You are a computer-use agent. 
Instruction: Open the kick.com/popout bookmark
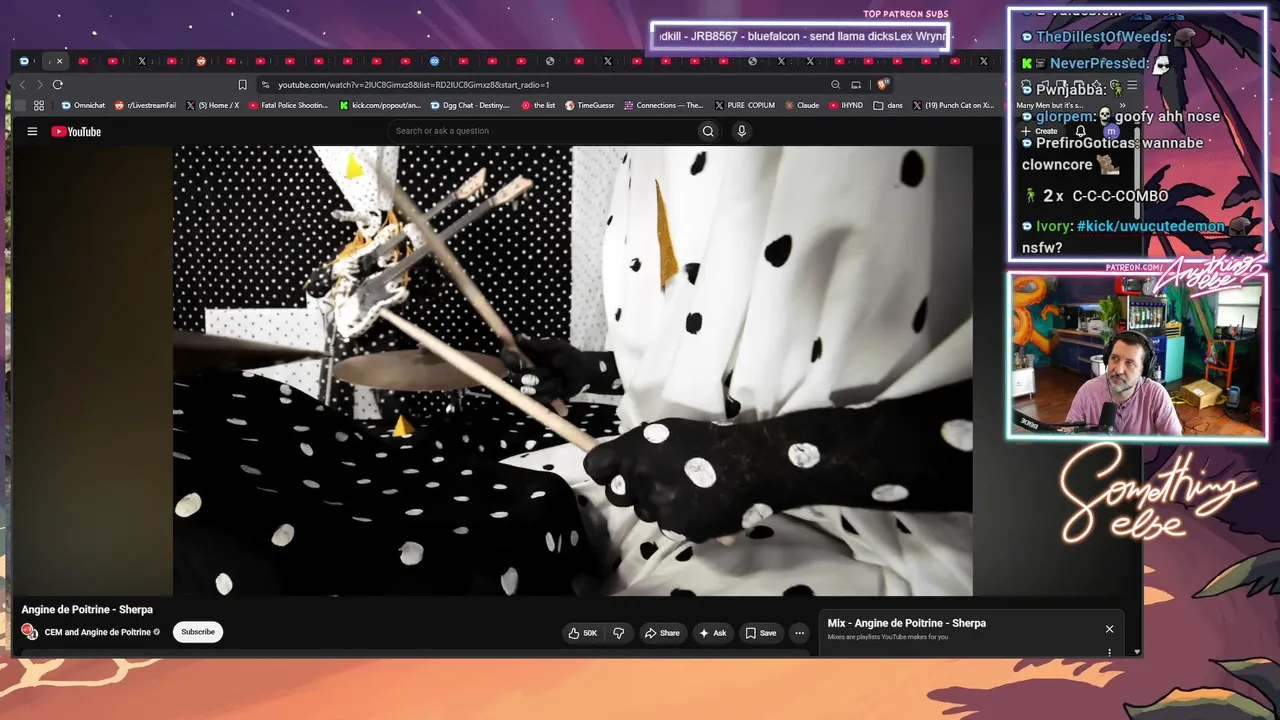click(380, 105)
